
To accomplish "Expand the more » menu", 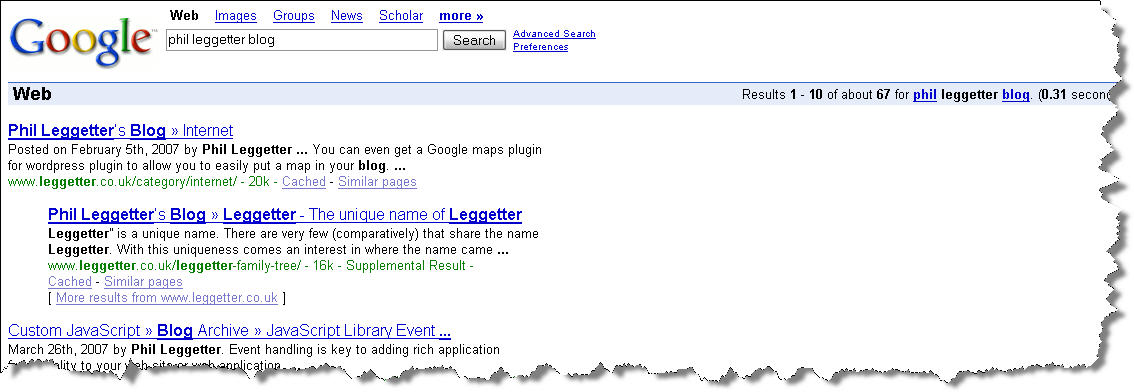I will pos(461,16).
